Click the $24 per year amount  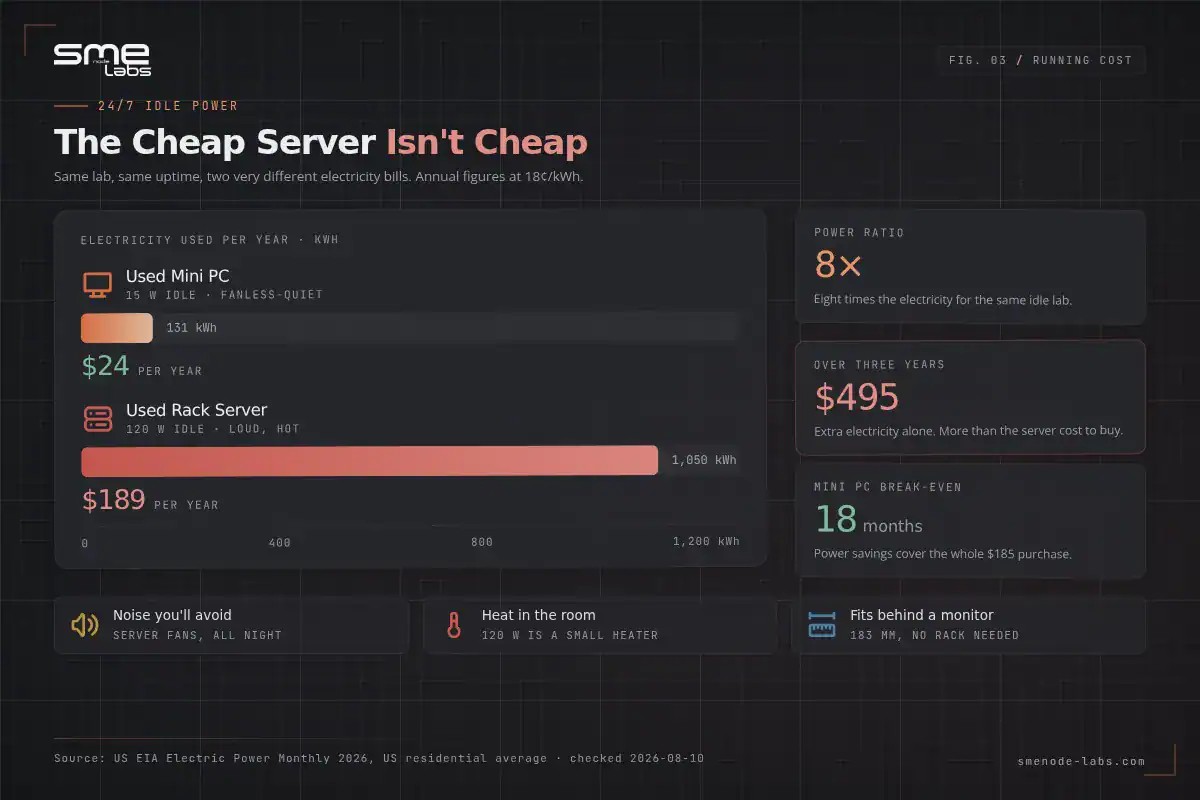(106, 366)
